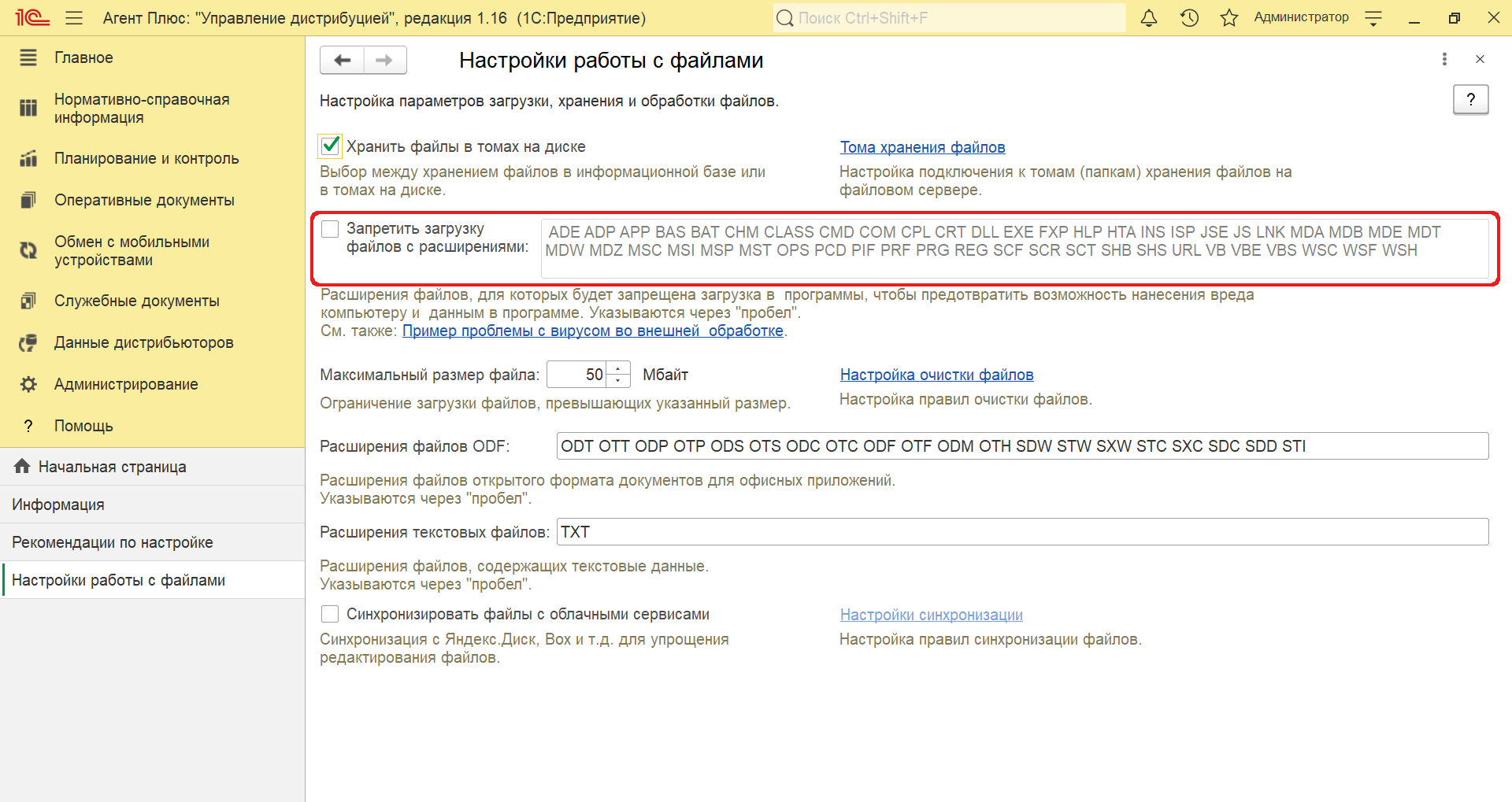This screenshot has height=802, width=1512.
Task: Click the Главное menu lines icon
Action: coord(28,57)
